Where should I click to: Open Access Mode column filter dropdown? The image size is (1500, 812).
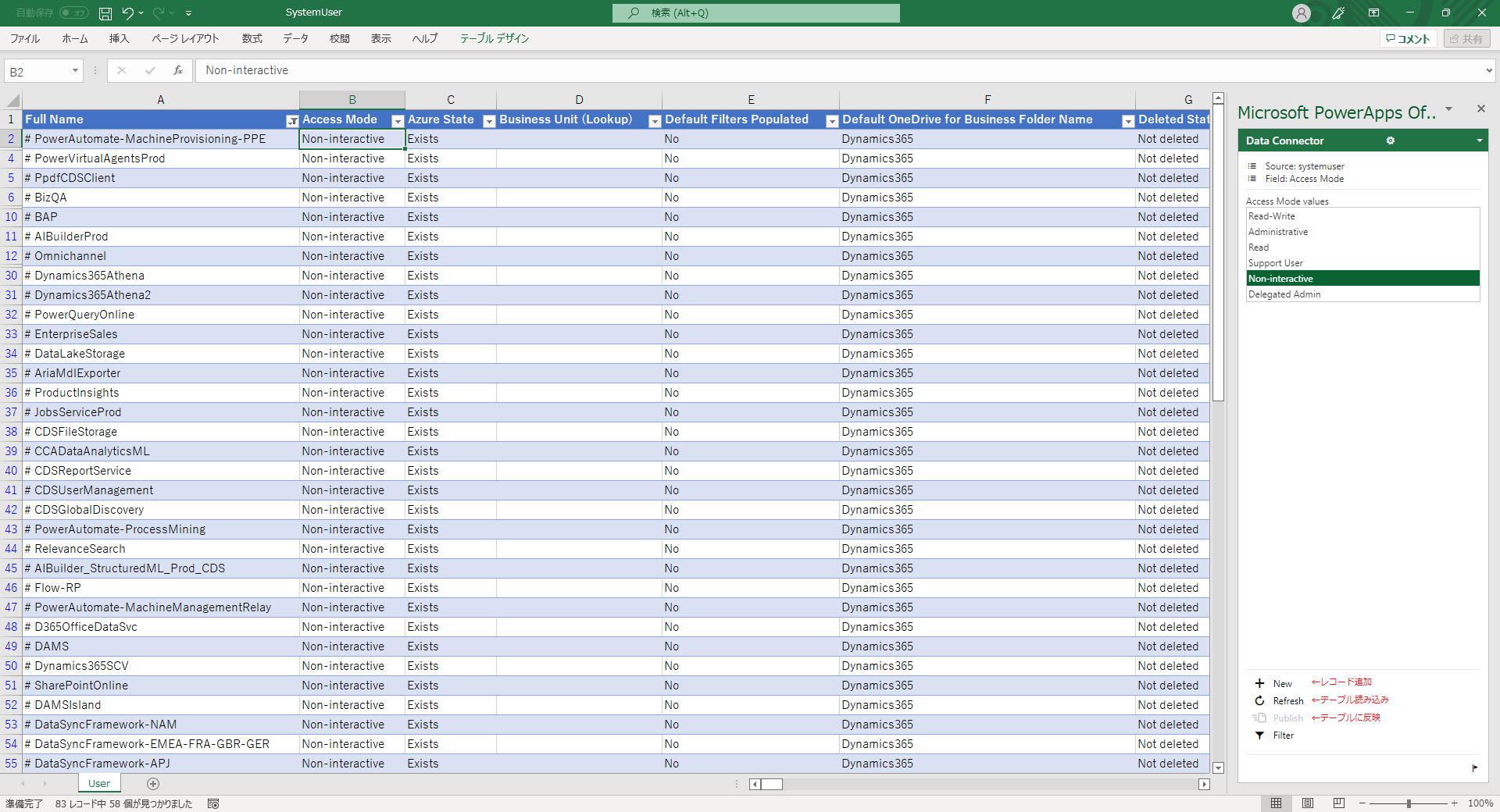point(398,120)
